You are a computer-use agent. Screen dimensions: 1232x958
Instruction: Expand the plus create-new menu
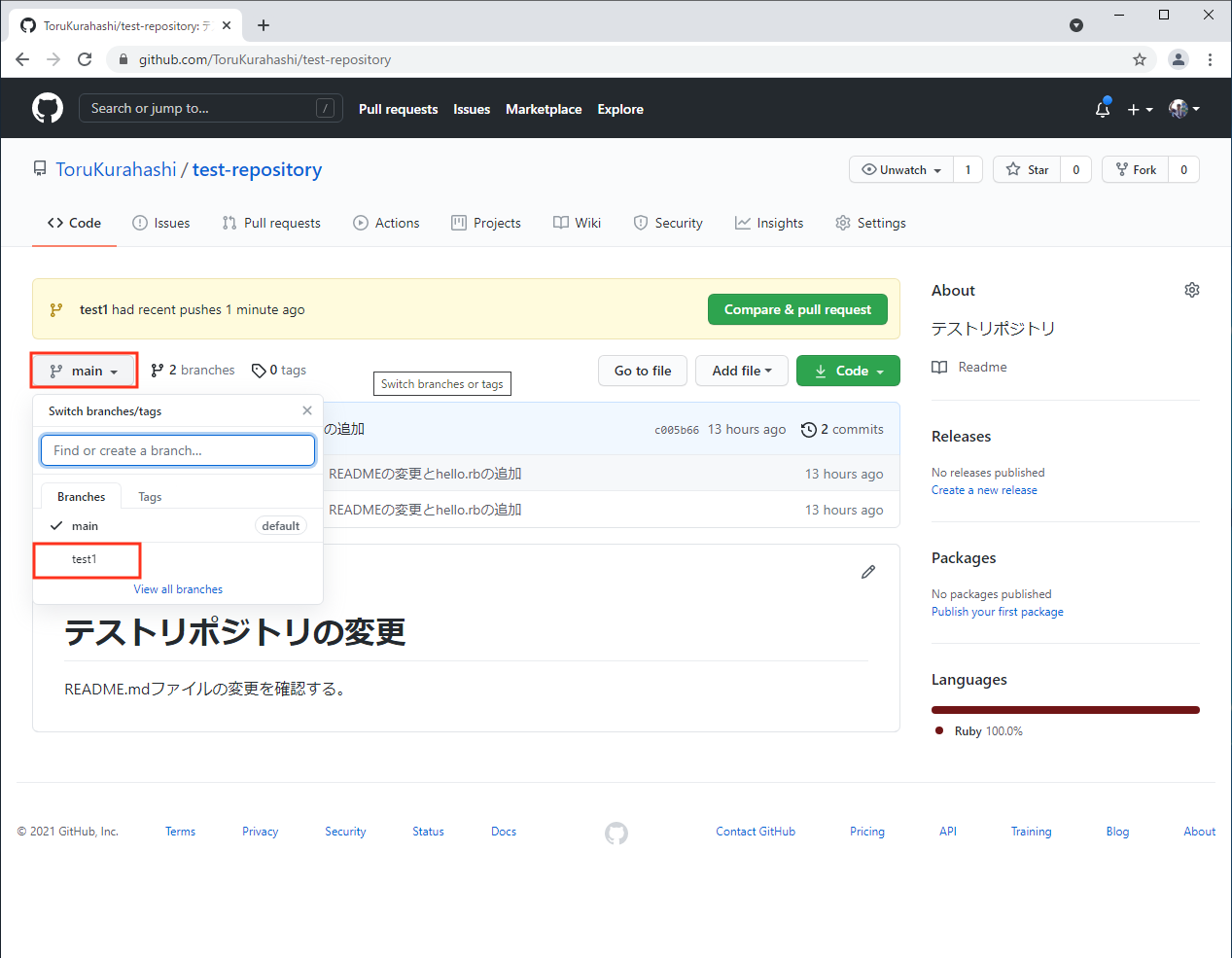click(x=1140, y=110)
